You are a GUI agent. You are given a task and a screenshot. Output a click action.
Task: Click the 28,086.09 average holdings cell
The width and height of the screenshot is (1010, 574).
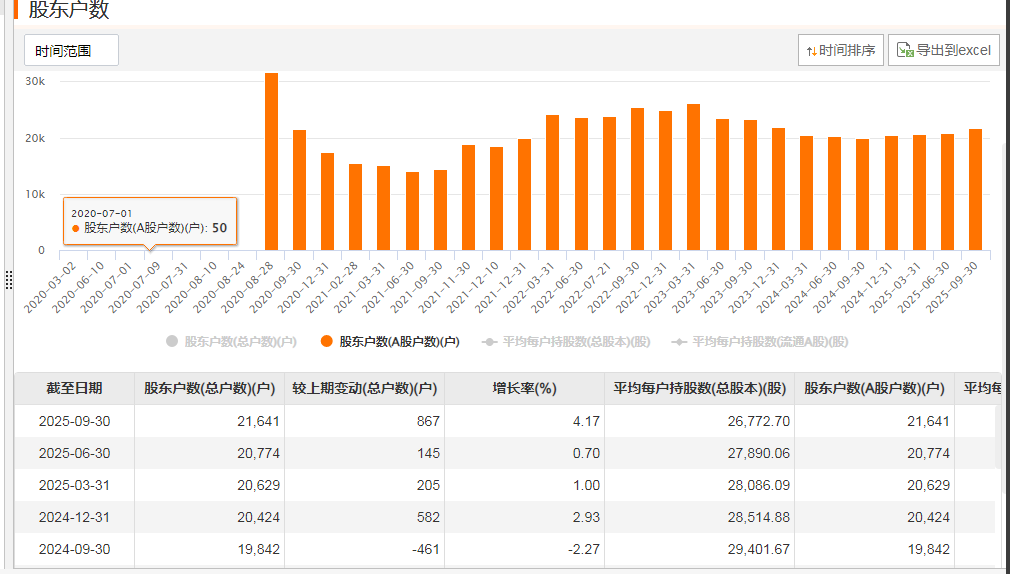(x=700, y=485)
